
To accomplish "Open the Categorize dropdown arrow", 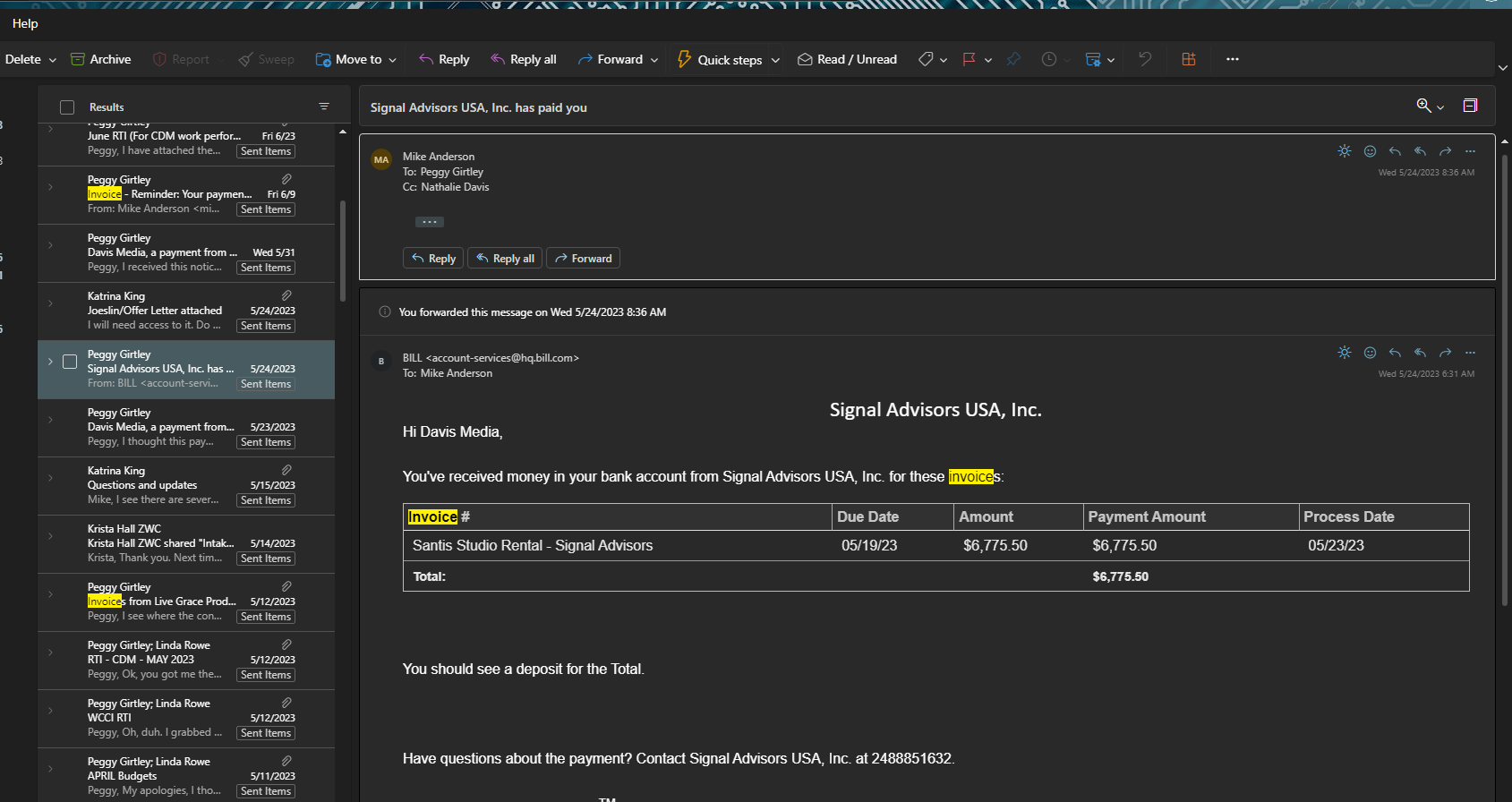I will [944, 60].
